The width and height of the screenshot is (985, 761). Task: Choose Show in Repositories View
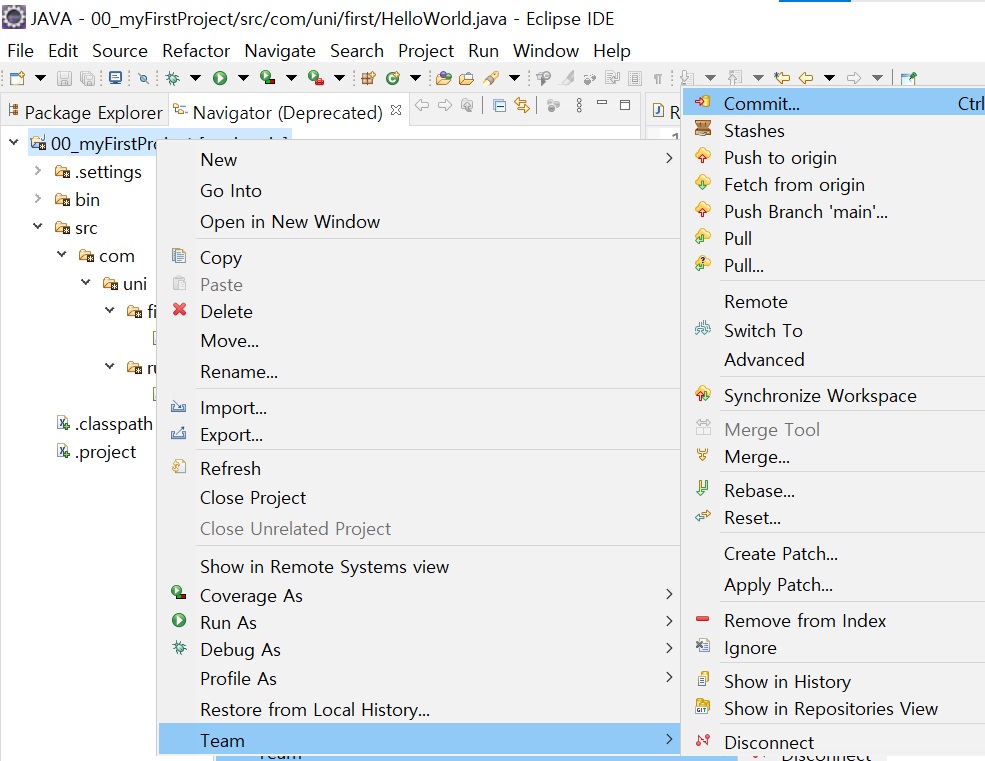click(x=834, y=708)
